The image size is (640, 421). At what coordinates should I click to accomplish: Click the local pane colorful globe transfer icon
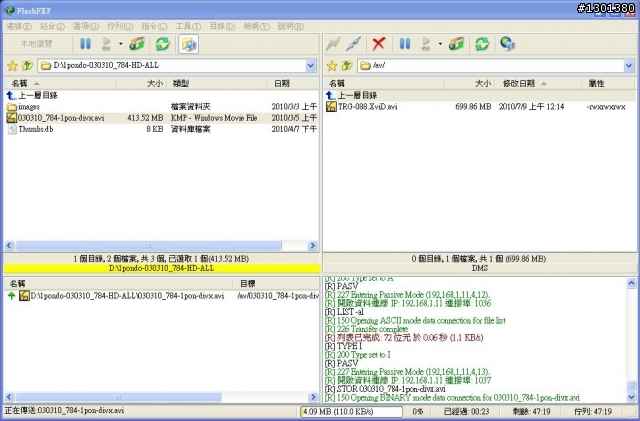(137, 44)
